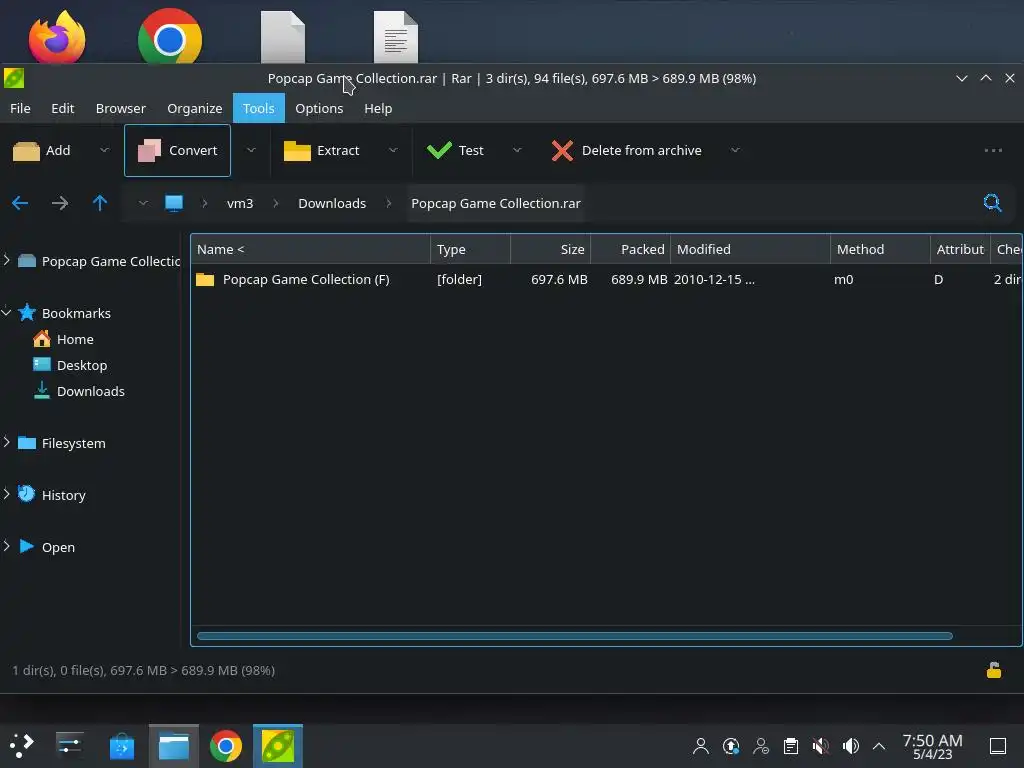Select Filesystem in sidebar

61,443
